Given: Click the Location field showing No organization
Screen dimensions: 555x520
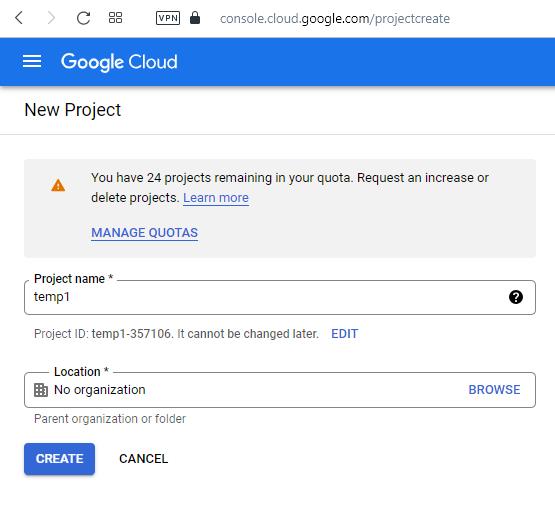Looking at the screenshot, I should click(x=280, y=390).
